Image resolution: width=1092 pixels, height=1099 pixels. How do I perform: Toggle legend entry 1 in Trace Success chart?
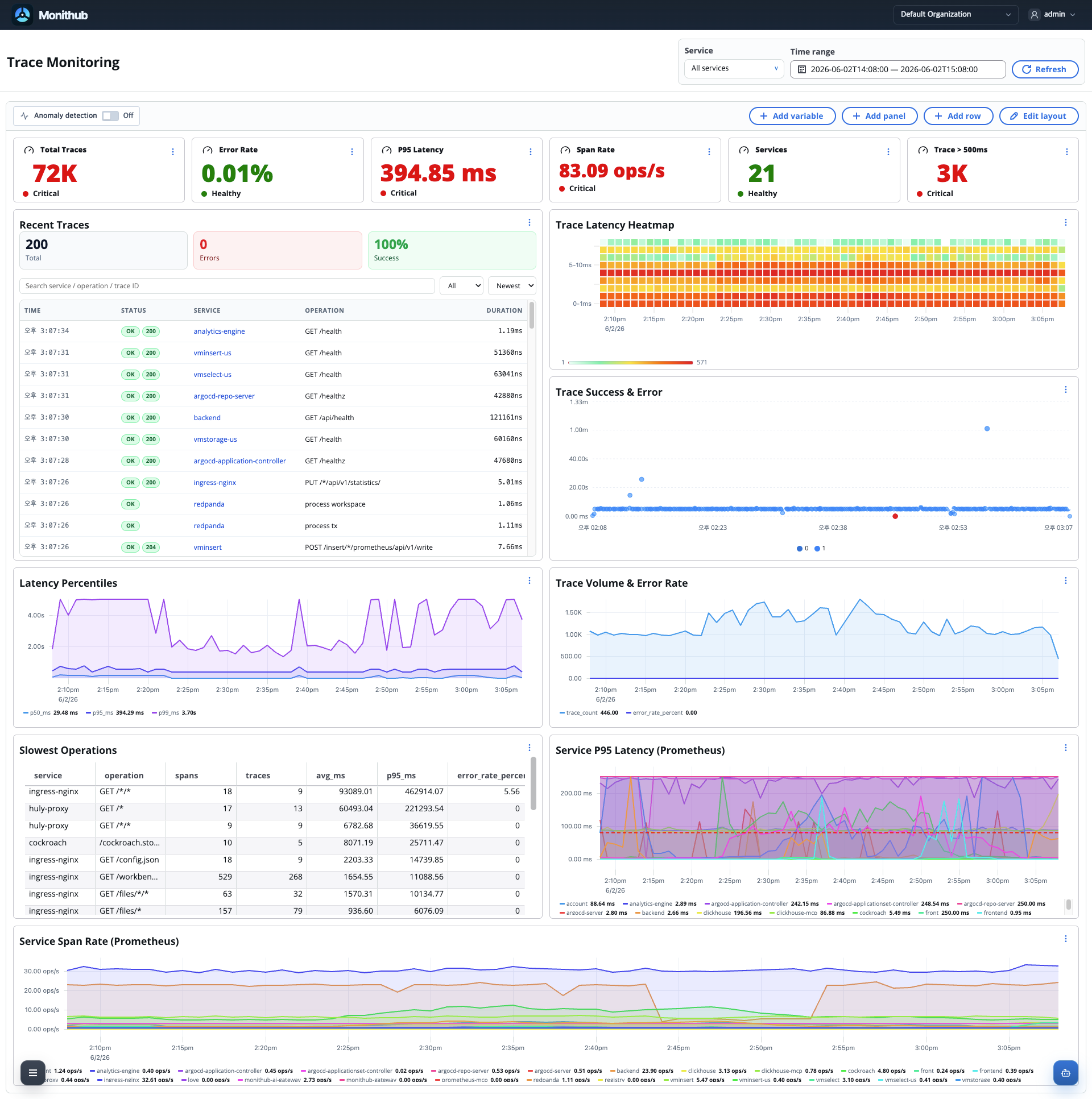(x=820, y=549)
